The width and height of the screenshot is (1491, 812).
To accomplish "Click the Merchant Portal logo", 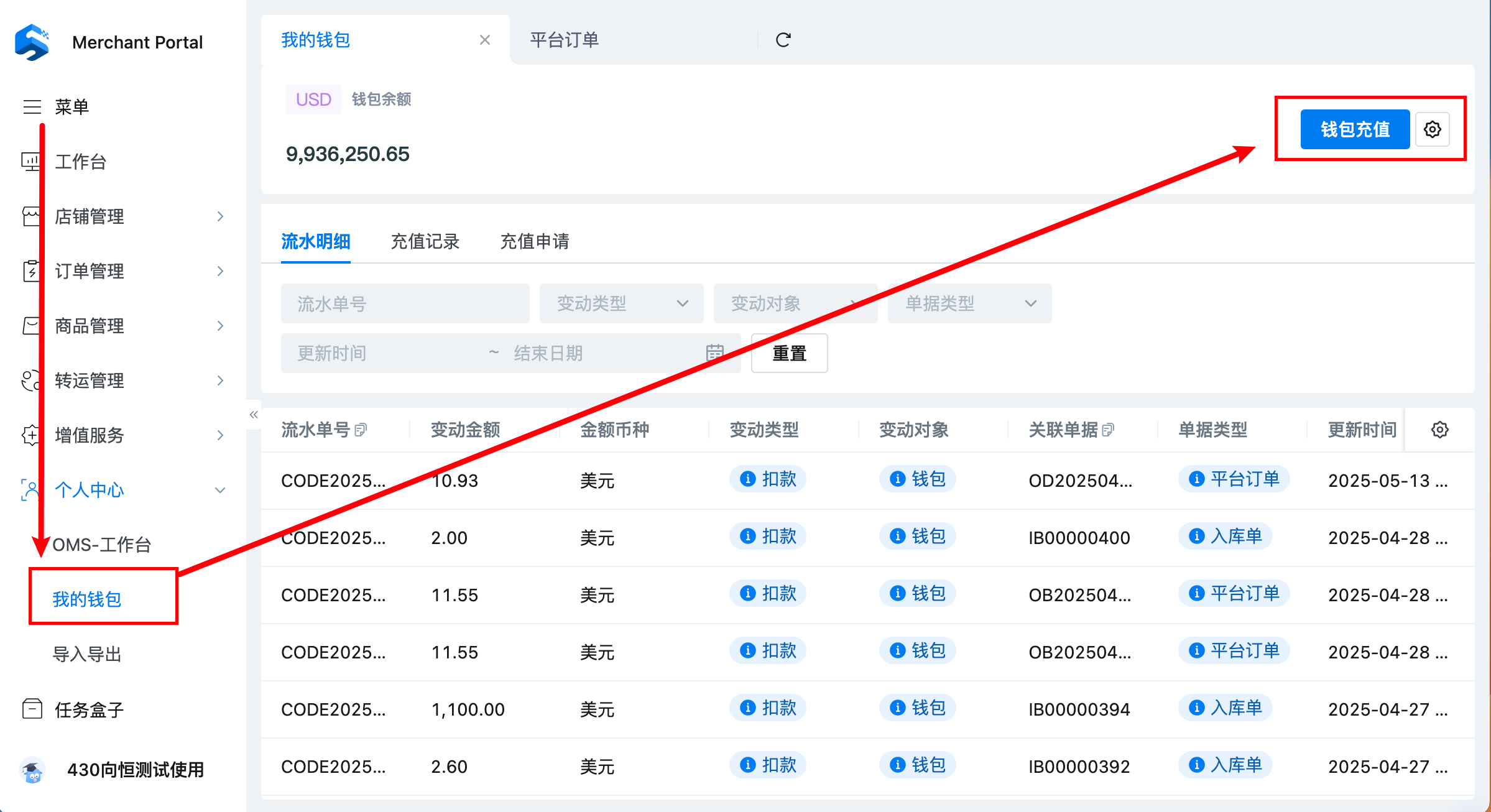I will (x=32, y=42).
